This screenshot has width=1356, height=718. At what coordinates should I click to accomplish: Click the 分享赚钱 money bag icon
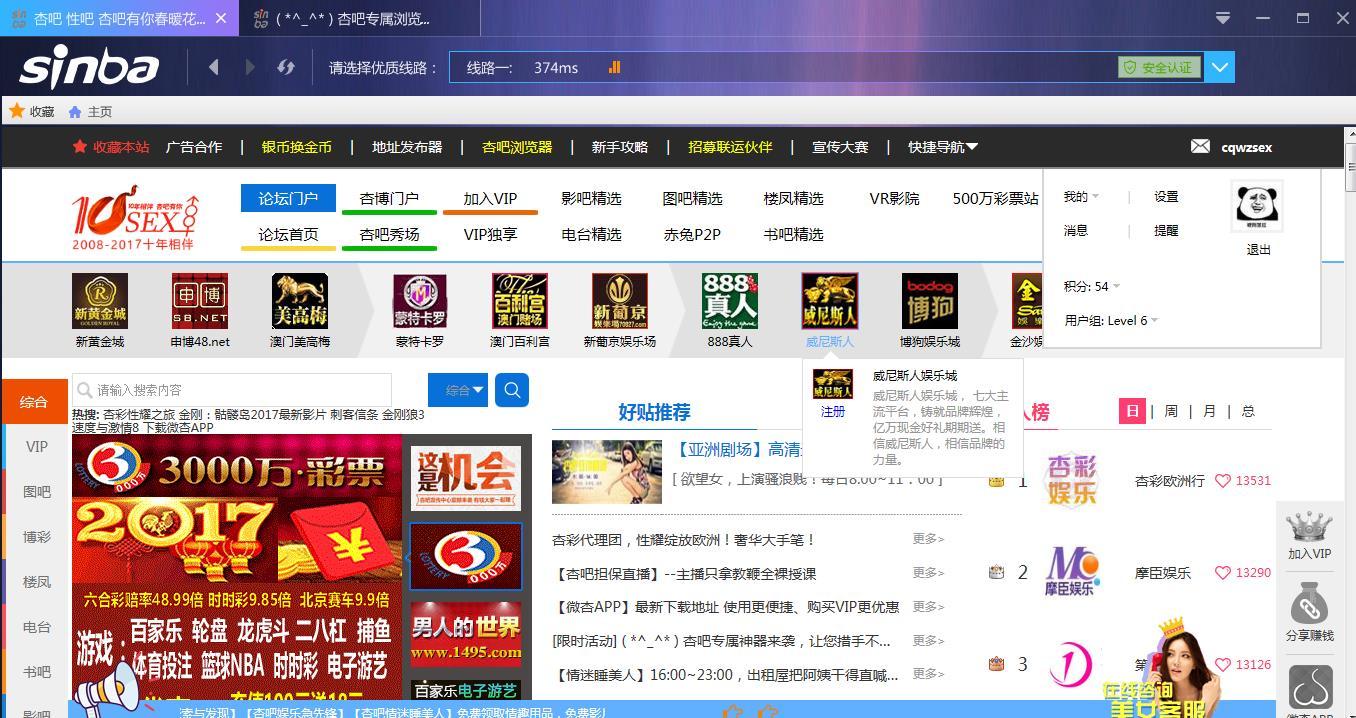(1309, 605)
